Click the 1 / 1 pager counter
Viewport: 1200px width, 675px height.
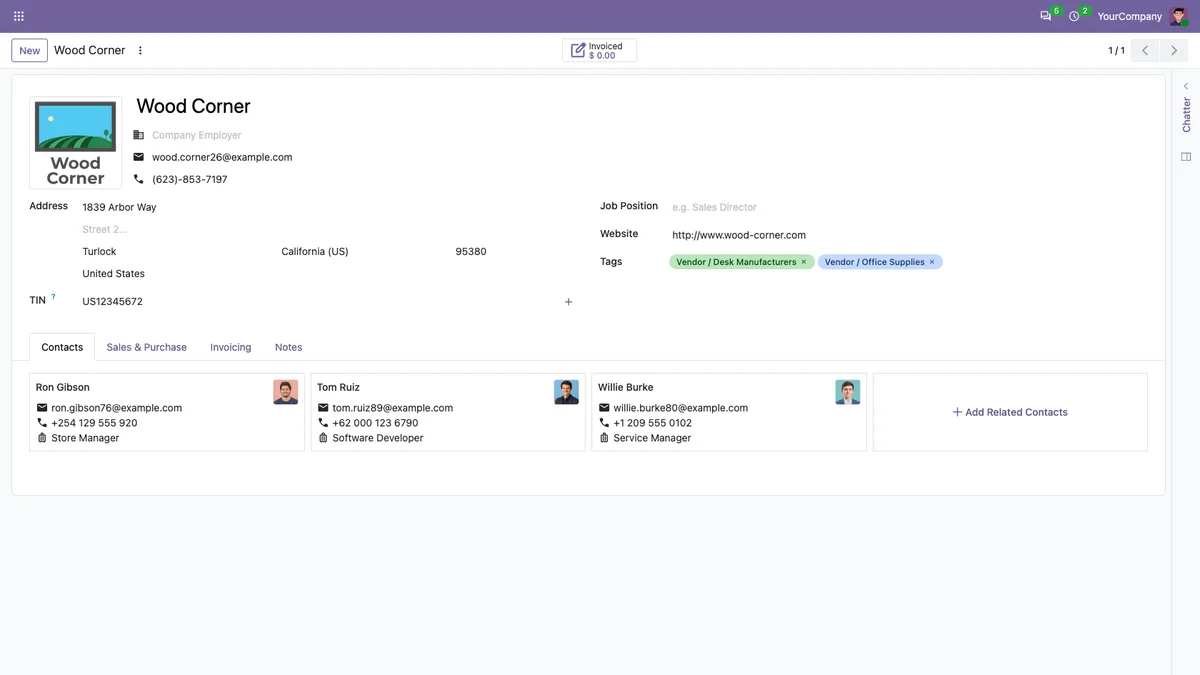[1116, 50]
